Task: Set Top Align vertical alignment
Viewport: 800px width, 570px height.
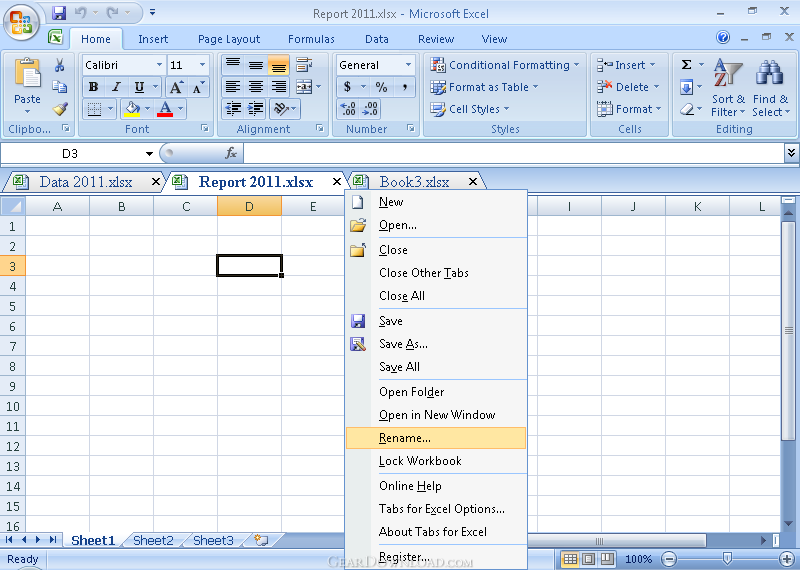Action: pos(233,65)
